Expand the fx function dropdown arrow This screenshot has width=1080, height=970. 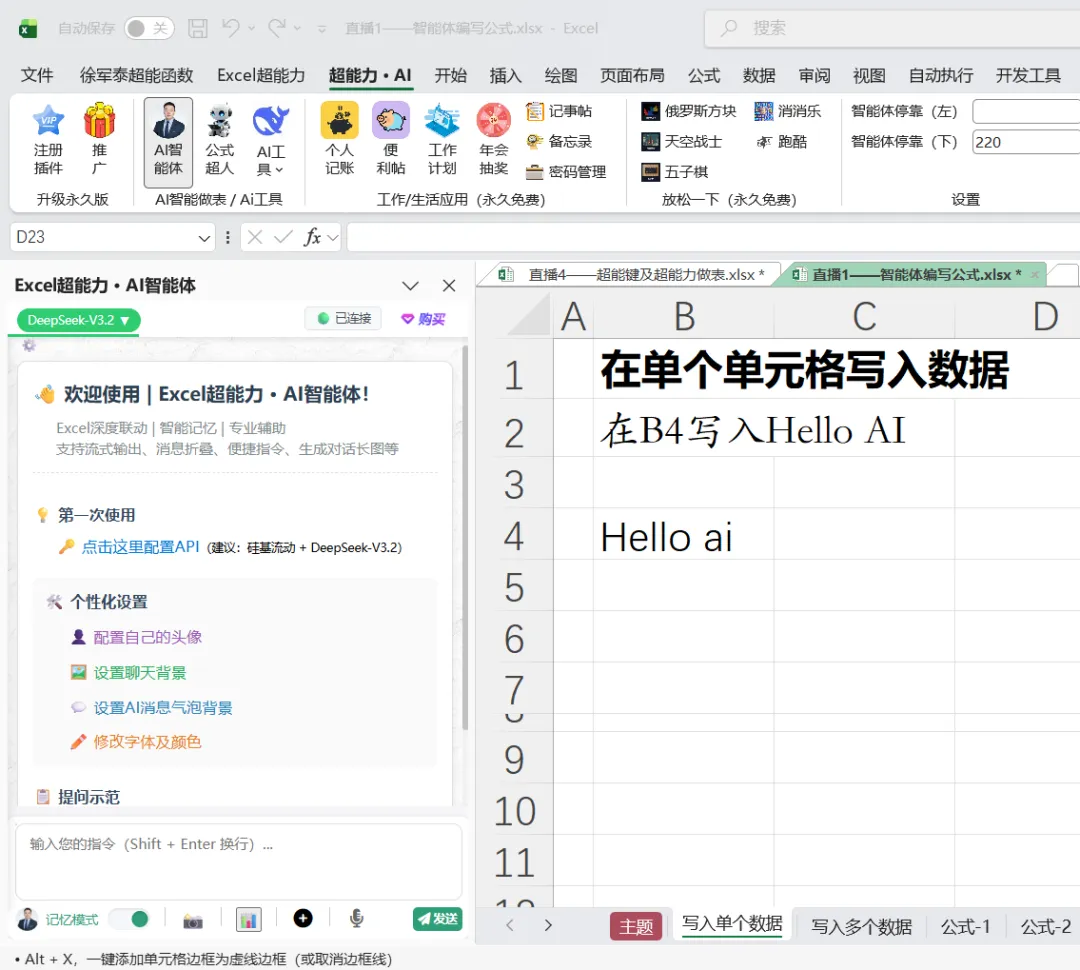point(333,238)
